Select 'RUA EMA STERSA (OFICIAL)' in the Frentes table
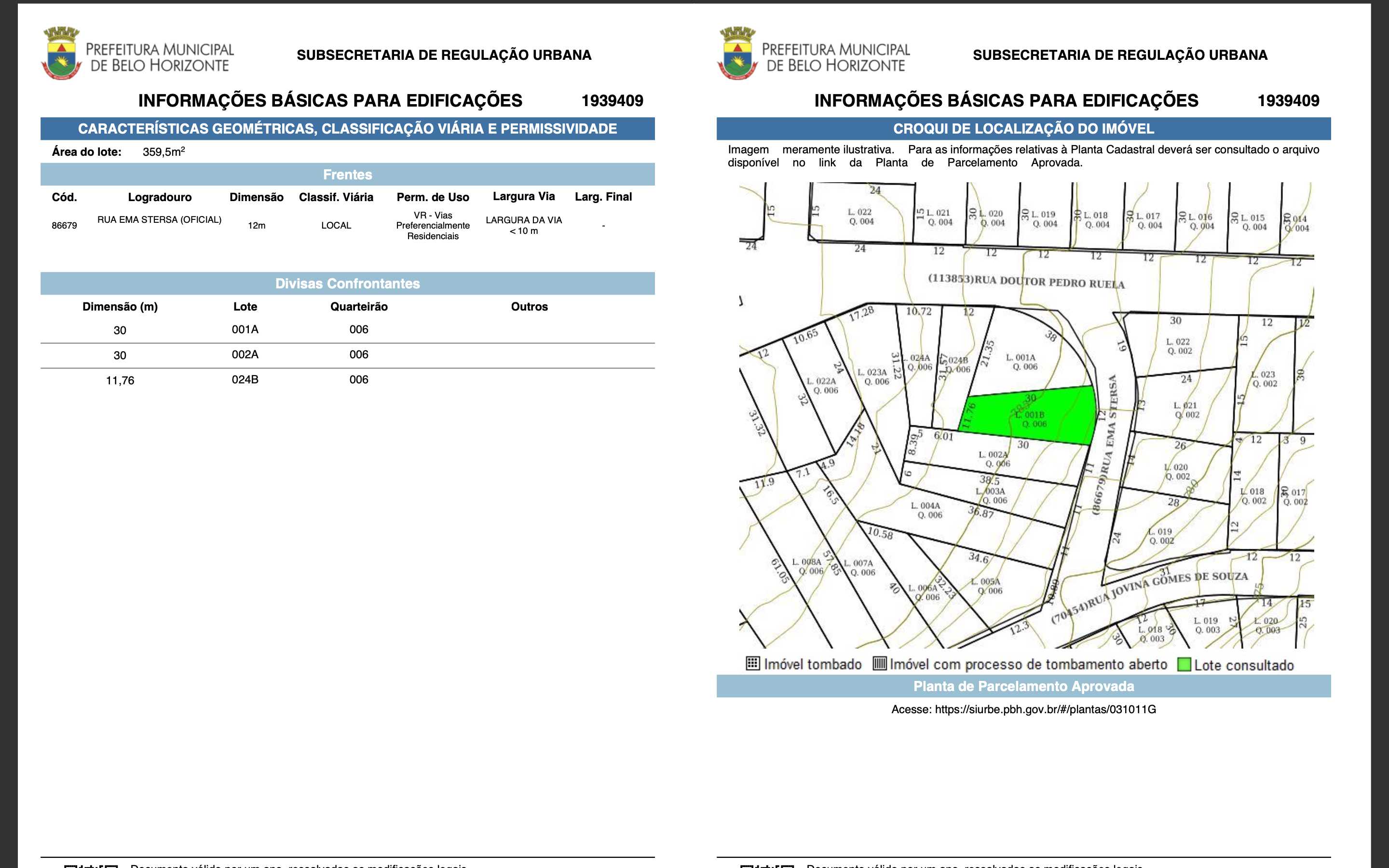Screen dimensions: 1389x868 pos(160,220)
